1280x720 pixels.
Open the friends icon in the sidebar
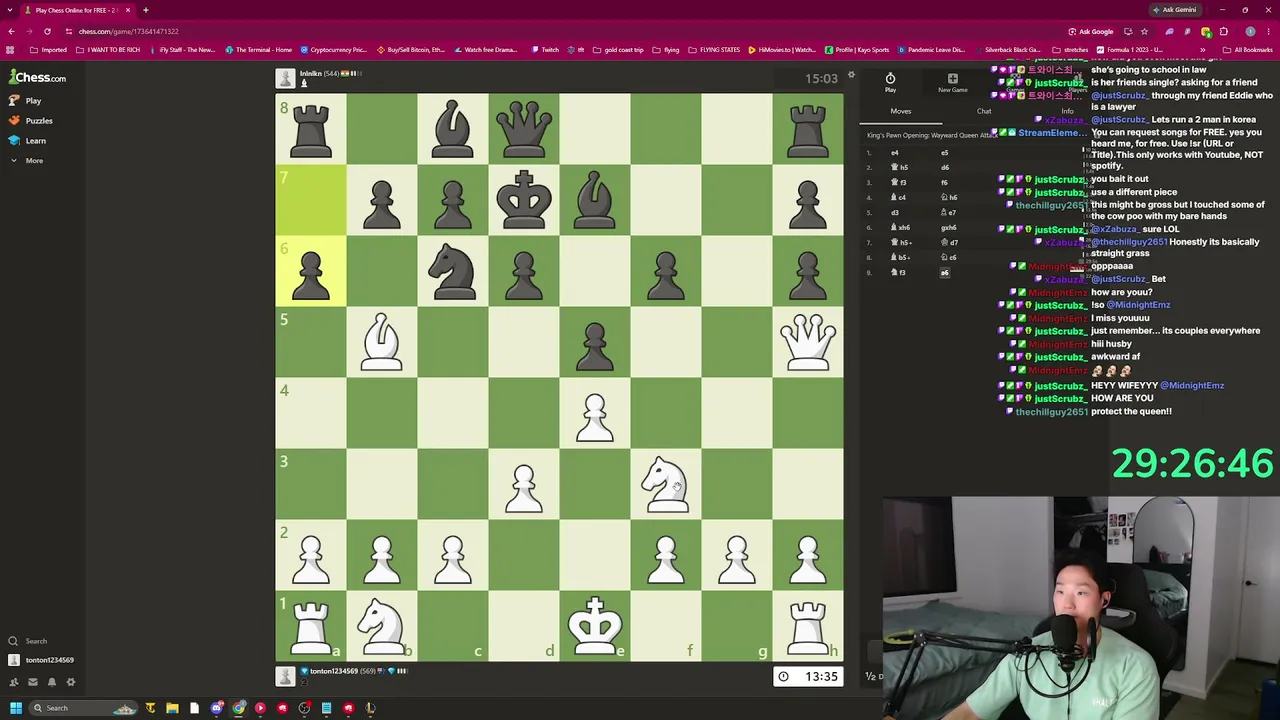click(x=14, y=682)
